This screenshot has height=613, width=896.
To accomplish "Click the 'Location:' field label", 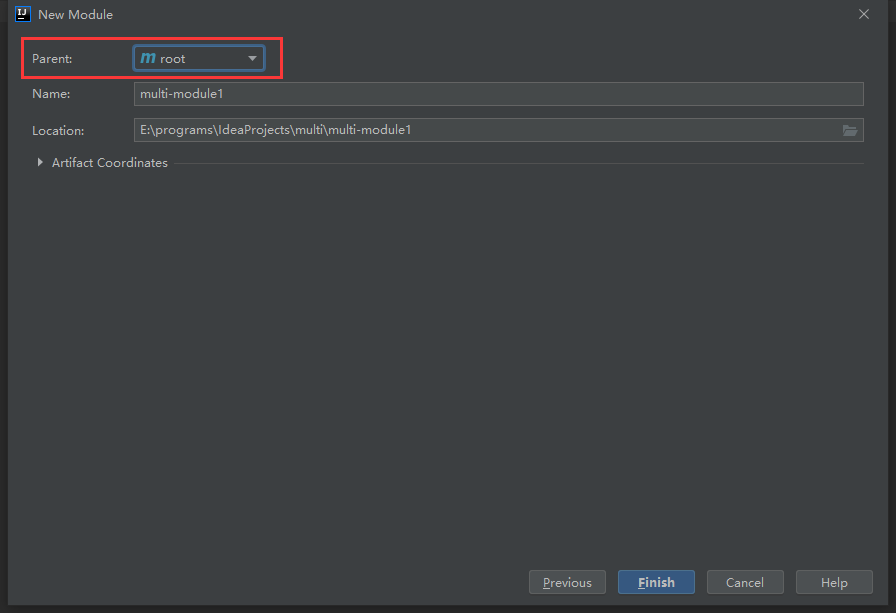I will [58, 130].
